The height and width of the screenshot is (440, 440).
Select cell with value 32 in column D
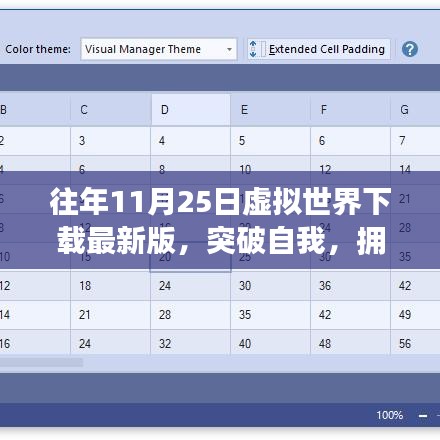[191, 344]
